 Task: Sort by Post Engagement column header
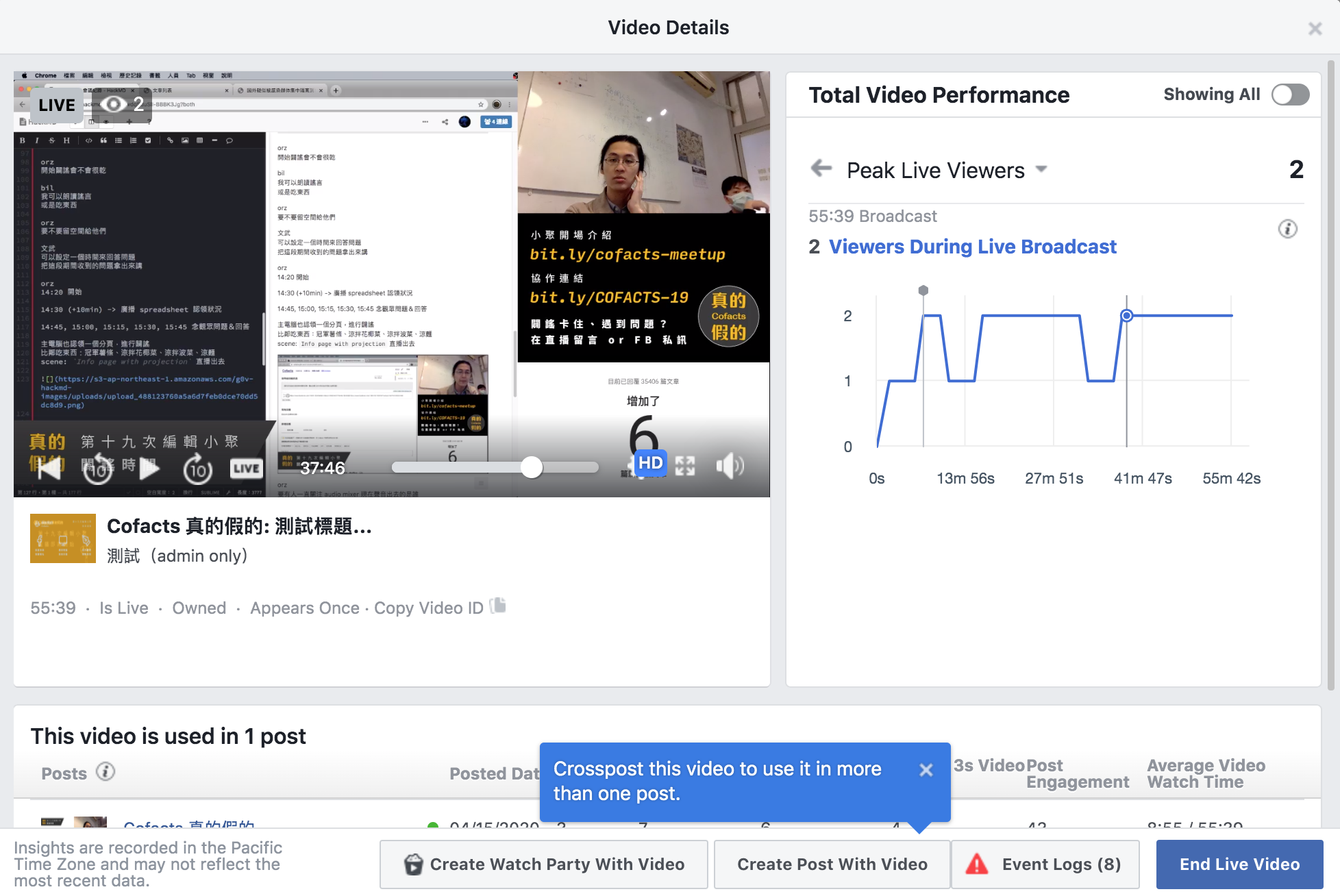(1078, 774)
